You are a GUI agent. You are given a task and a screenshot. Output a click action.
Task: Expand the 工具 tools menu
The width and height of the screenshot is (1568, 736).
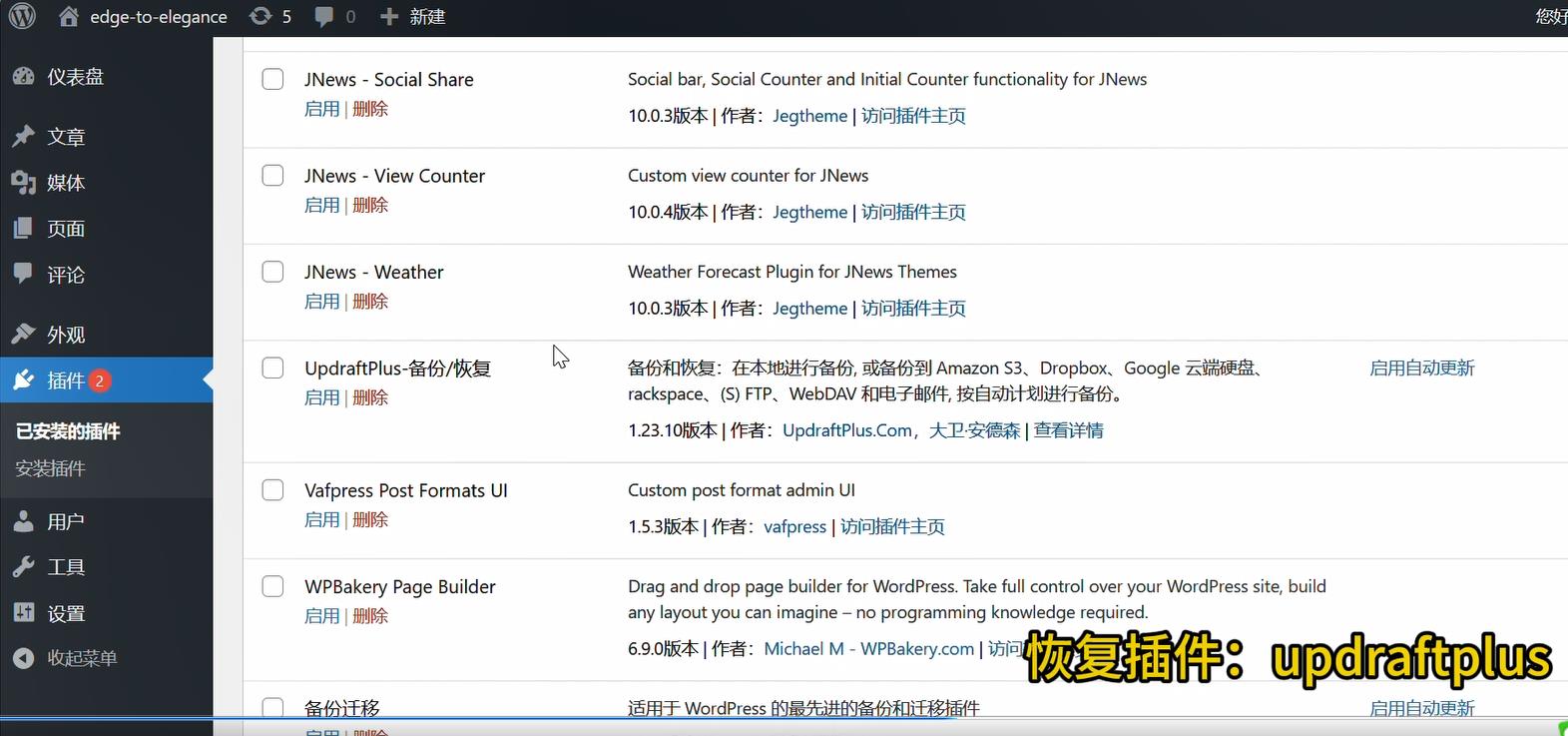pyautogui.click(x=66, y=567)
